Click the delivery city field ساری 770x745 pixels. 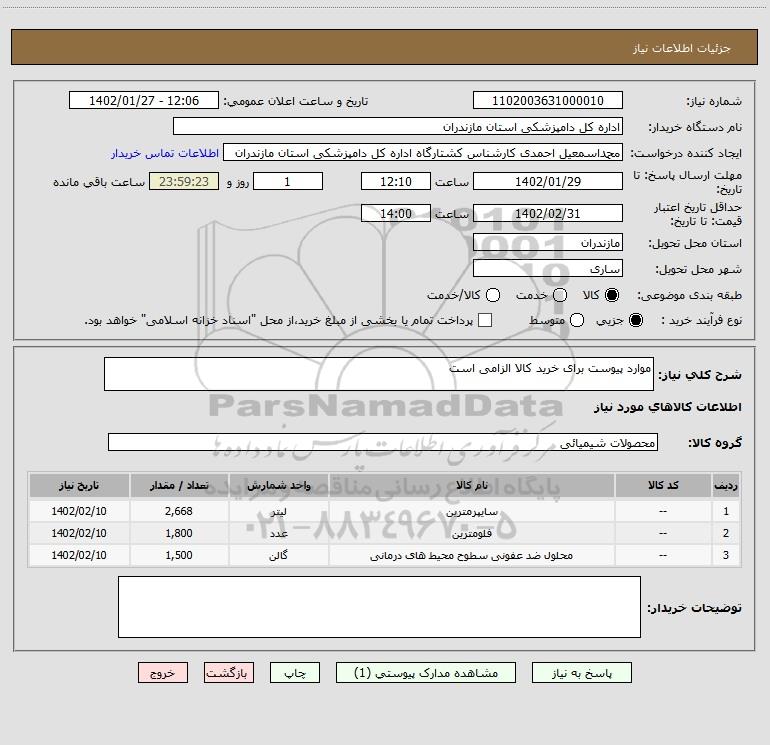point(548,269)
